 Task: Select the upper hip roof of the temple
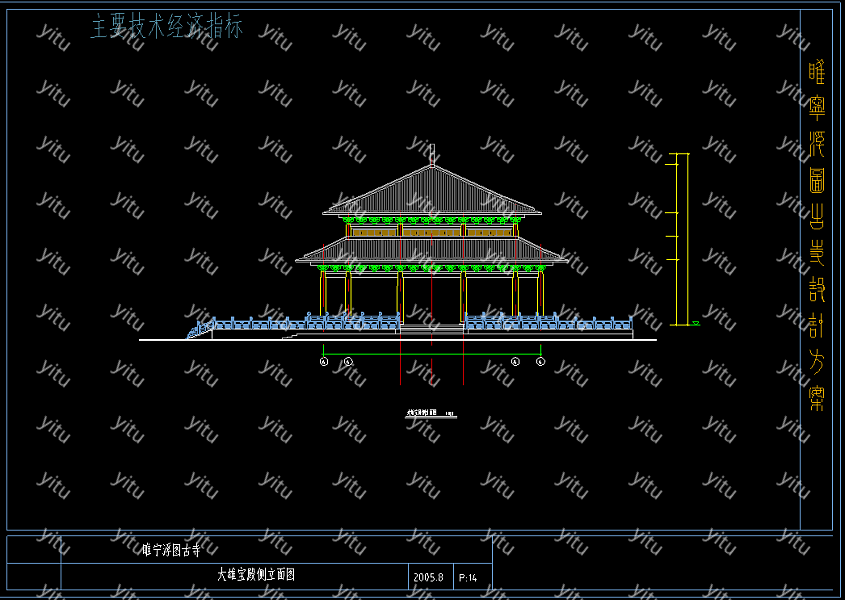432,193
